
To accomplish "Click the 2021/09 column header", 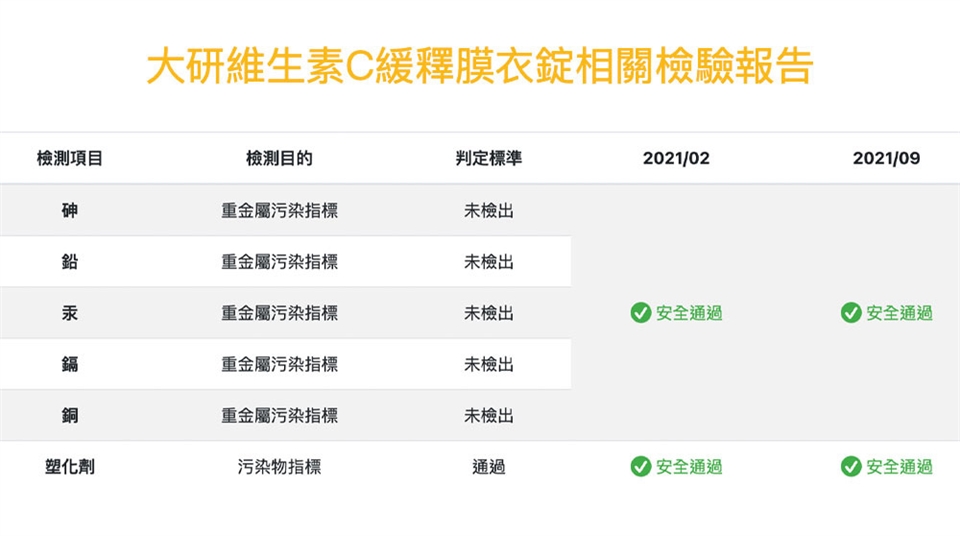I will pyautogui.click(x=886, y=158).
